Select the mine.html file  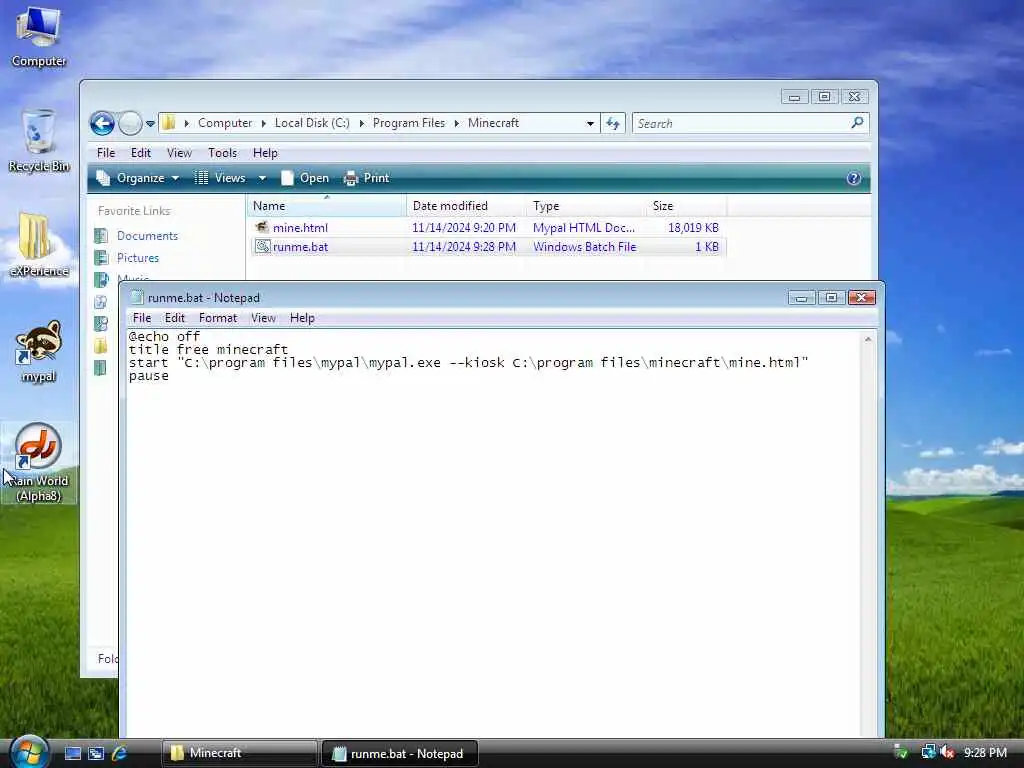pyautogui.click(x=487, y=228)
